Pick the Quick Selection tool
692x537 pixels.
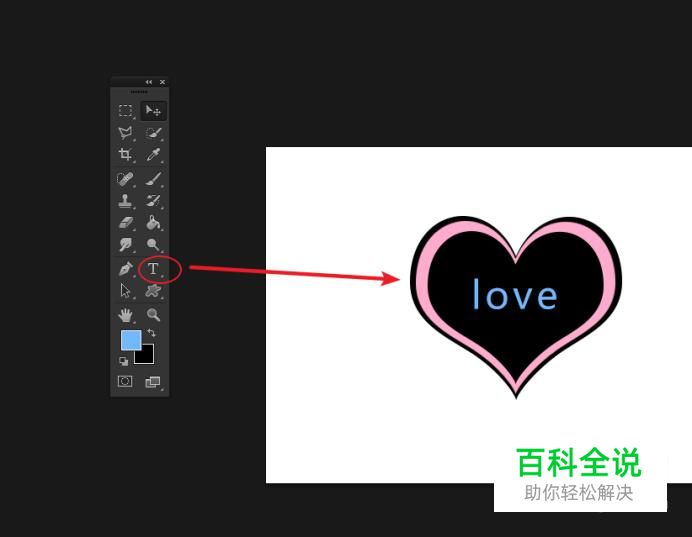[x=154, y=133]
